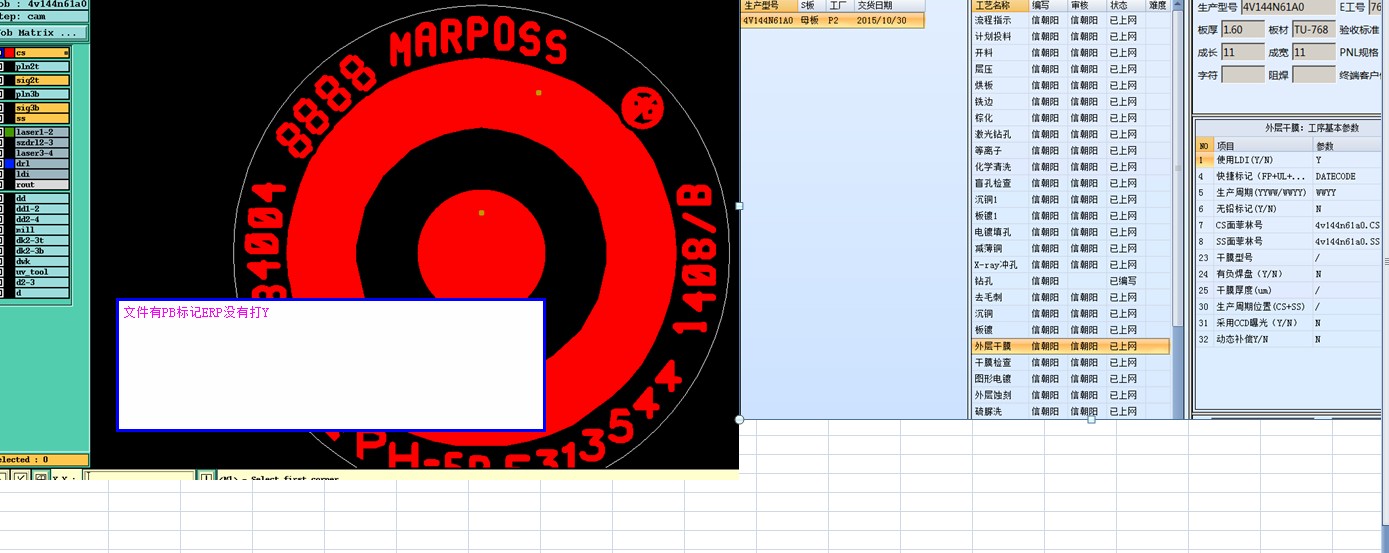Select the d2-3 layer
Screen dimensions: 1389x553
tap(41, 282)
